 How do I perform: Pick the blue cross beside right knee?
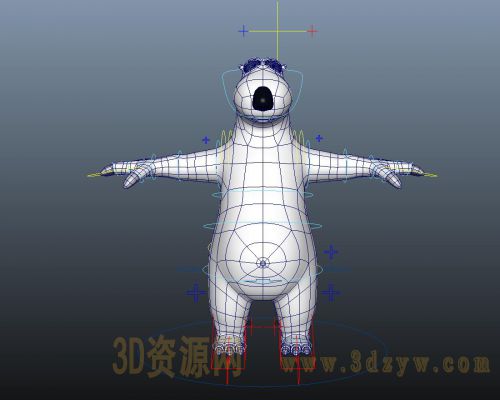coord(331,293)
